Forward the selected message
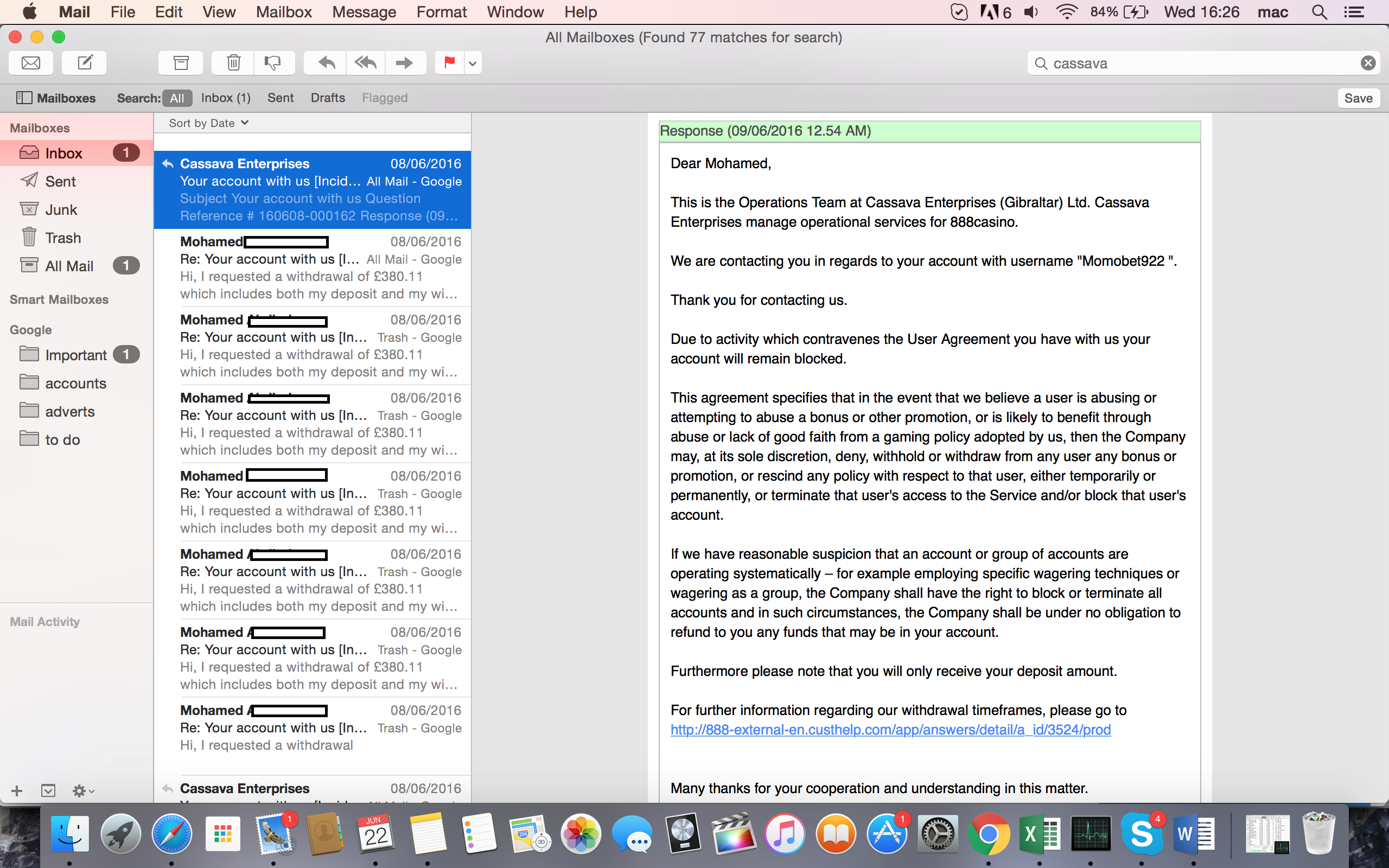Screen dimensions: 1389x868 pyautogui.click(x=405, y=62)
